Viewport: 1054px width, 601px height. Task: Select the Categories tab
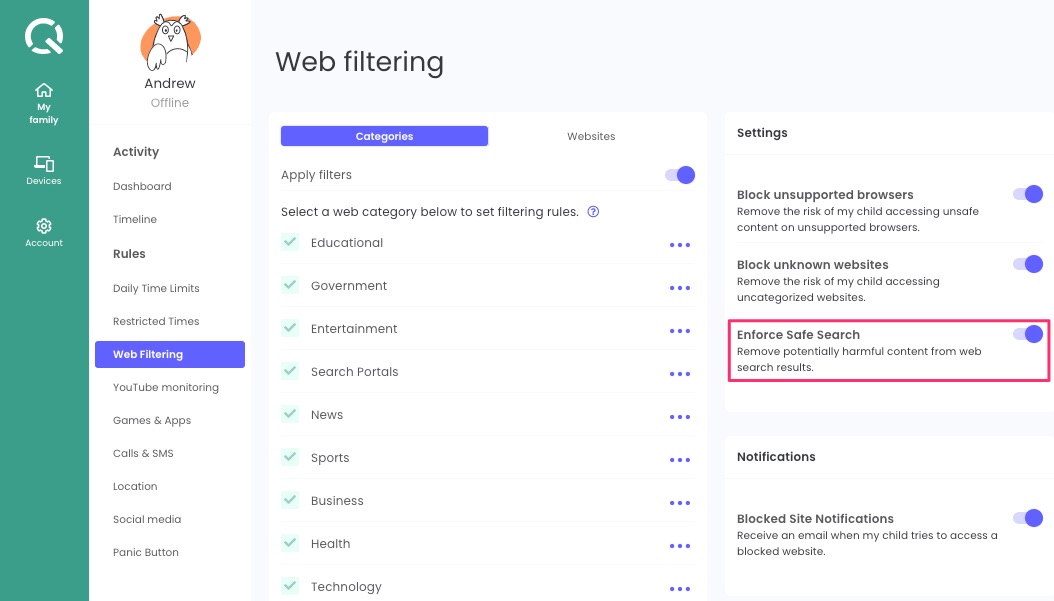pos(384,136)
